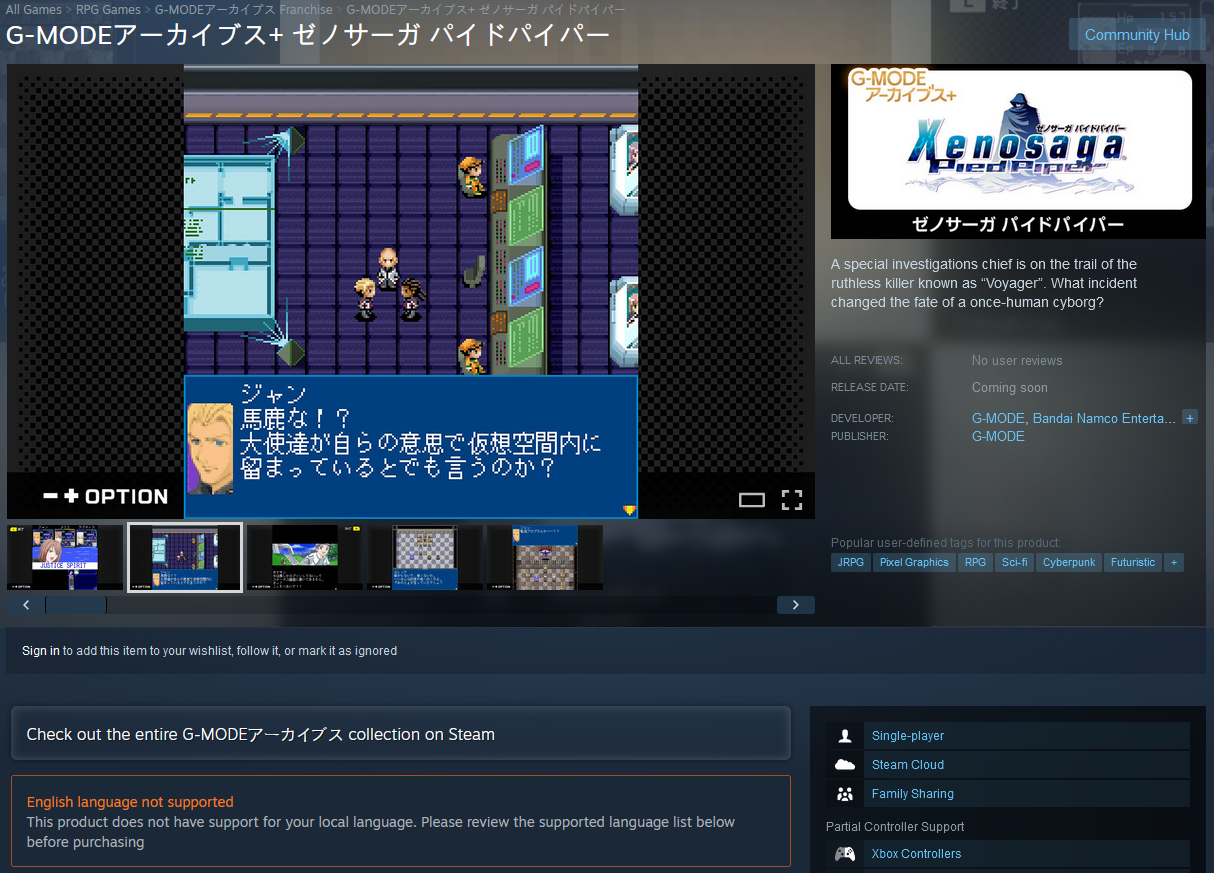Screen dimensions: 1214x873
Task: Select the JRPG tag
Action: pyautogui.click(x=850, y=562)
